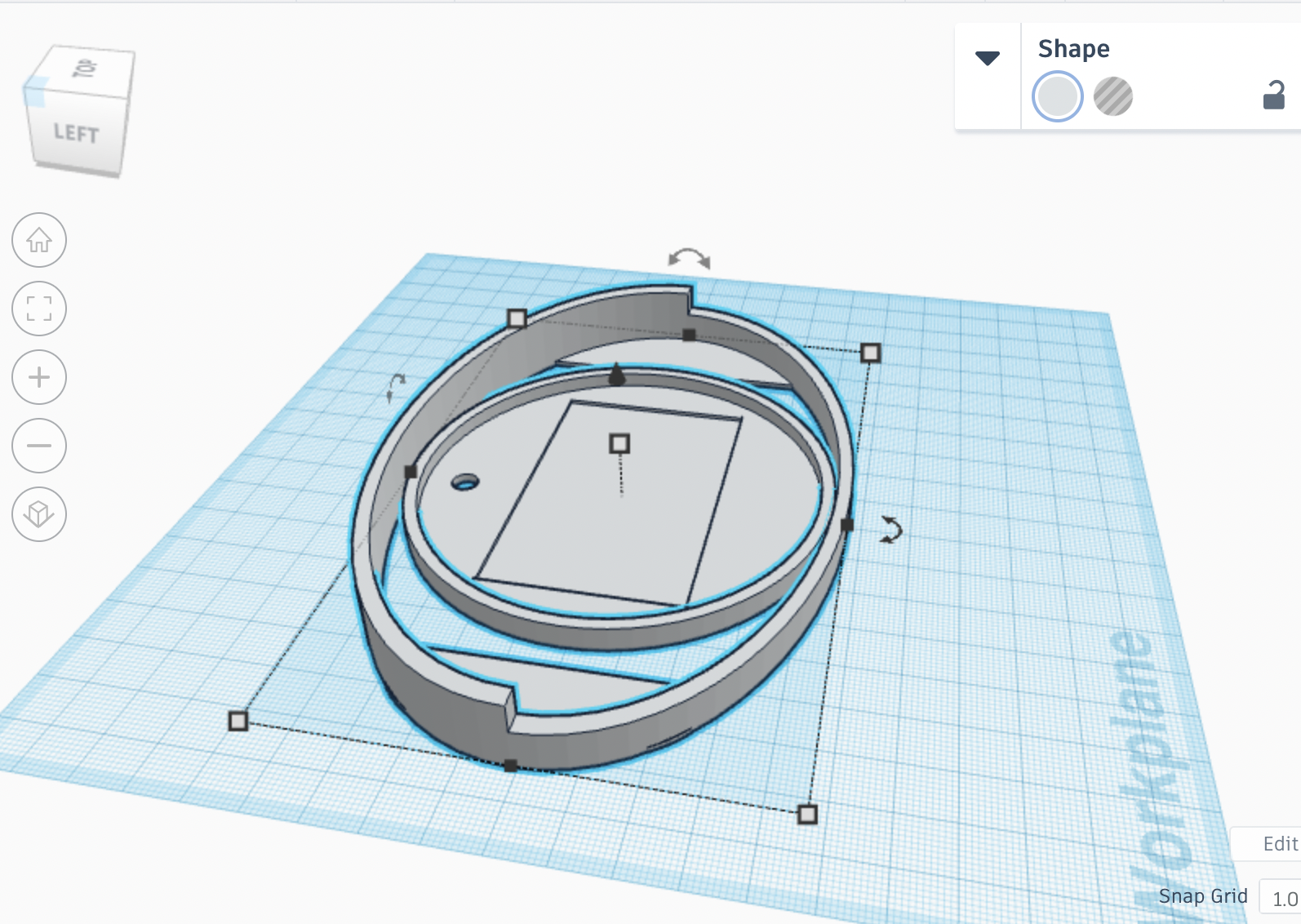Click the top-right corner resize handle
1301x924 pixels.
coord(870,353)
